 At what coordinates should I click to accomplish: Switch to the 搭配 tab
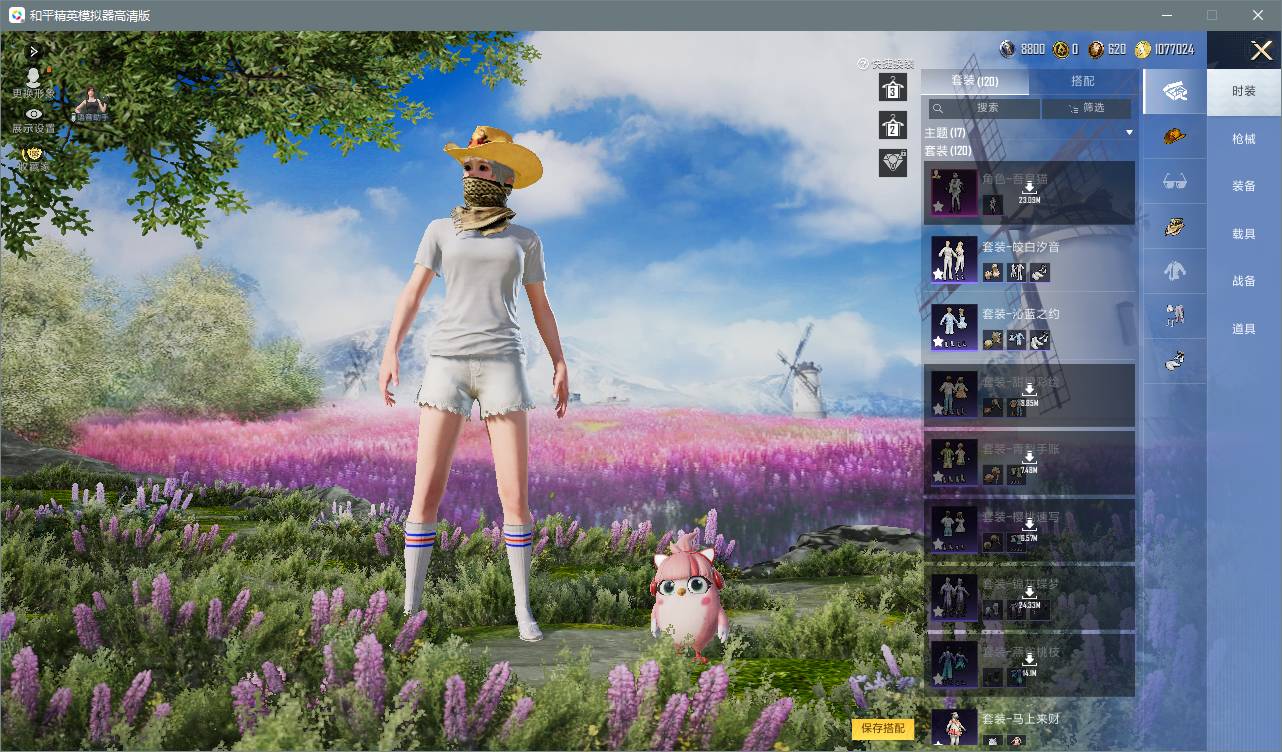pyautogui.click(x=1082, y=81)
